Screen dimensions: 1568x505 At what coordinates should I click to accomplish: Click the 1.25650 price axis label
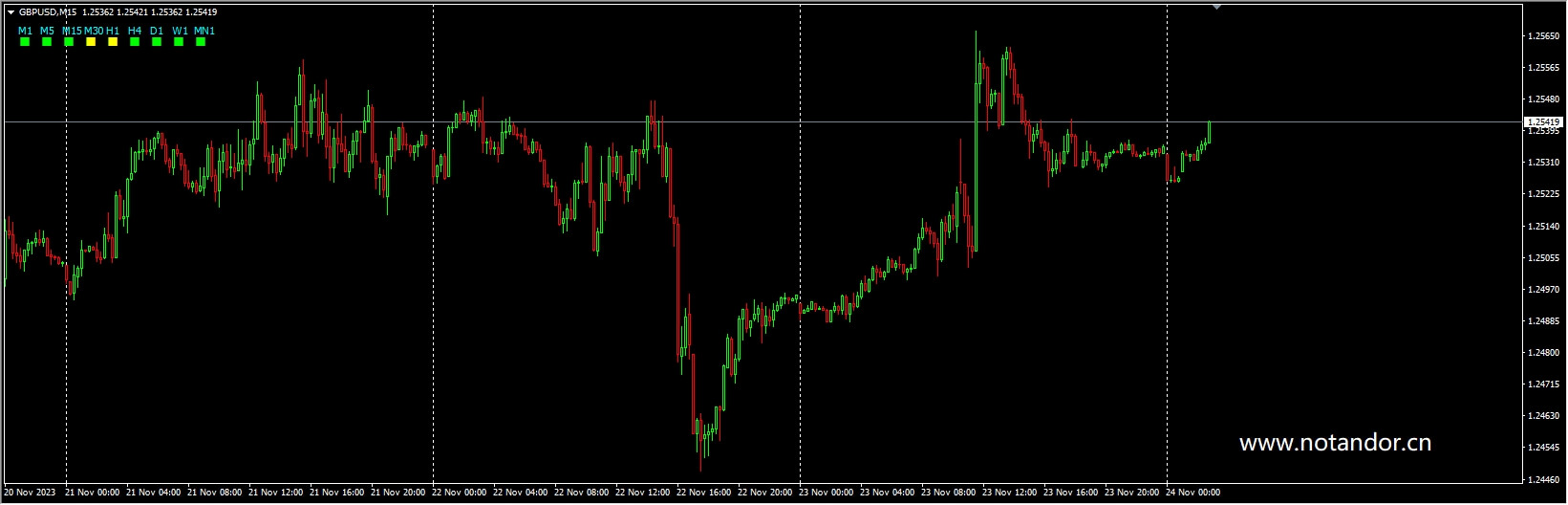coord(1544,36)
